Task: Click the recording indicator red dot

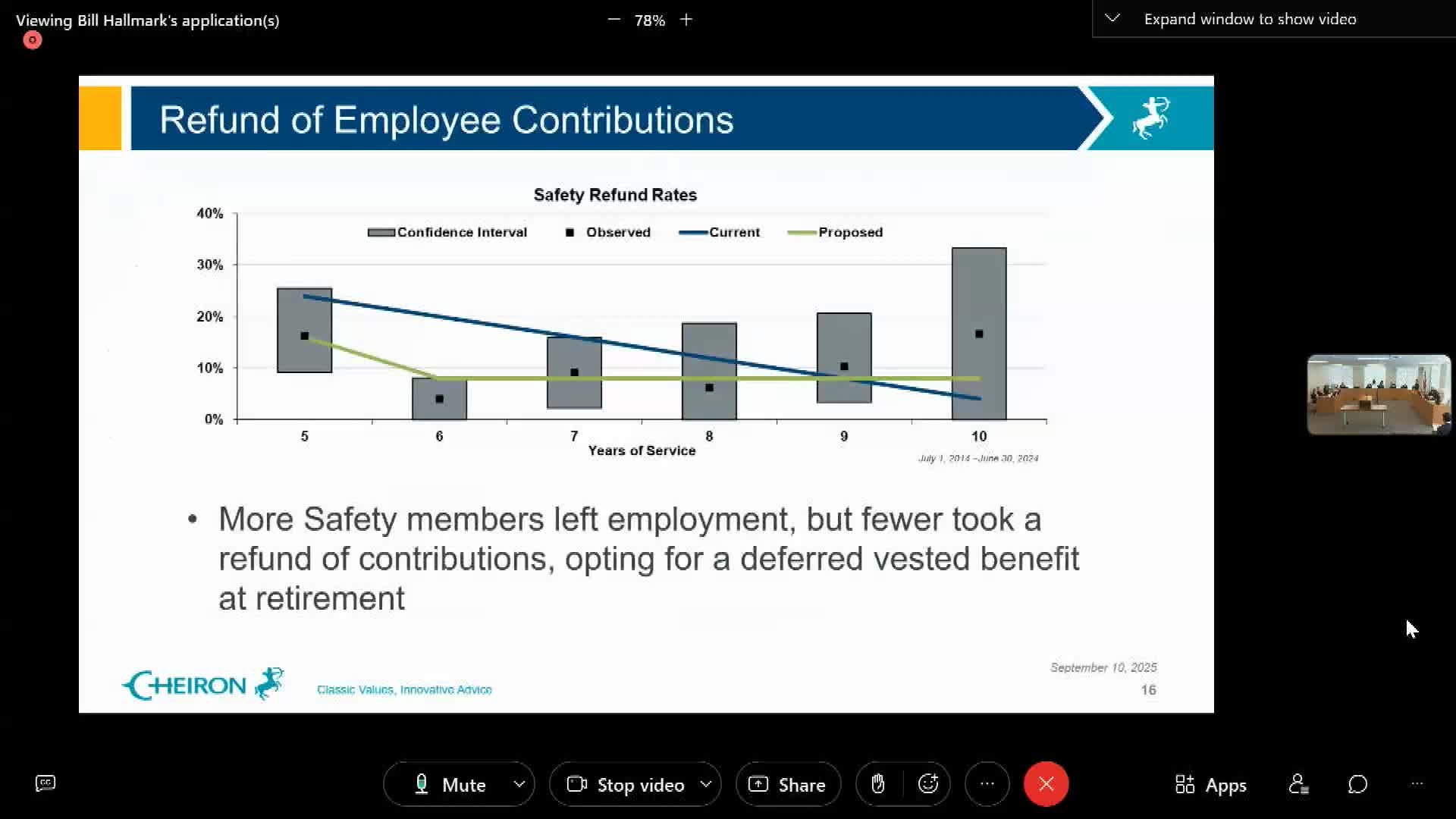Action: click(33, 40)
